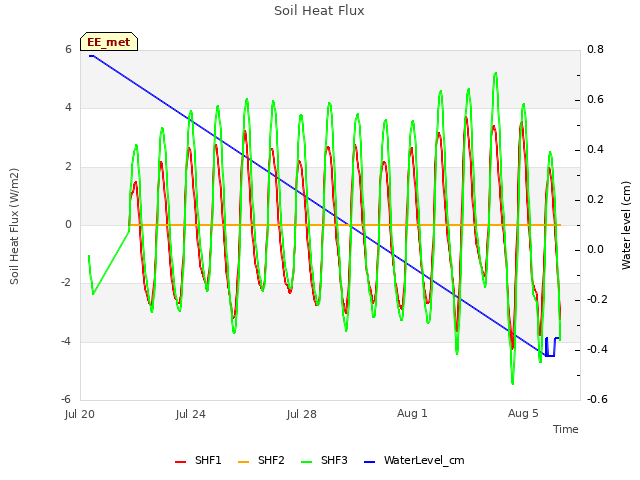
Task: Click the Soil Heat Flux (W/m2) axis title
Action: 15,227
